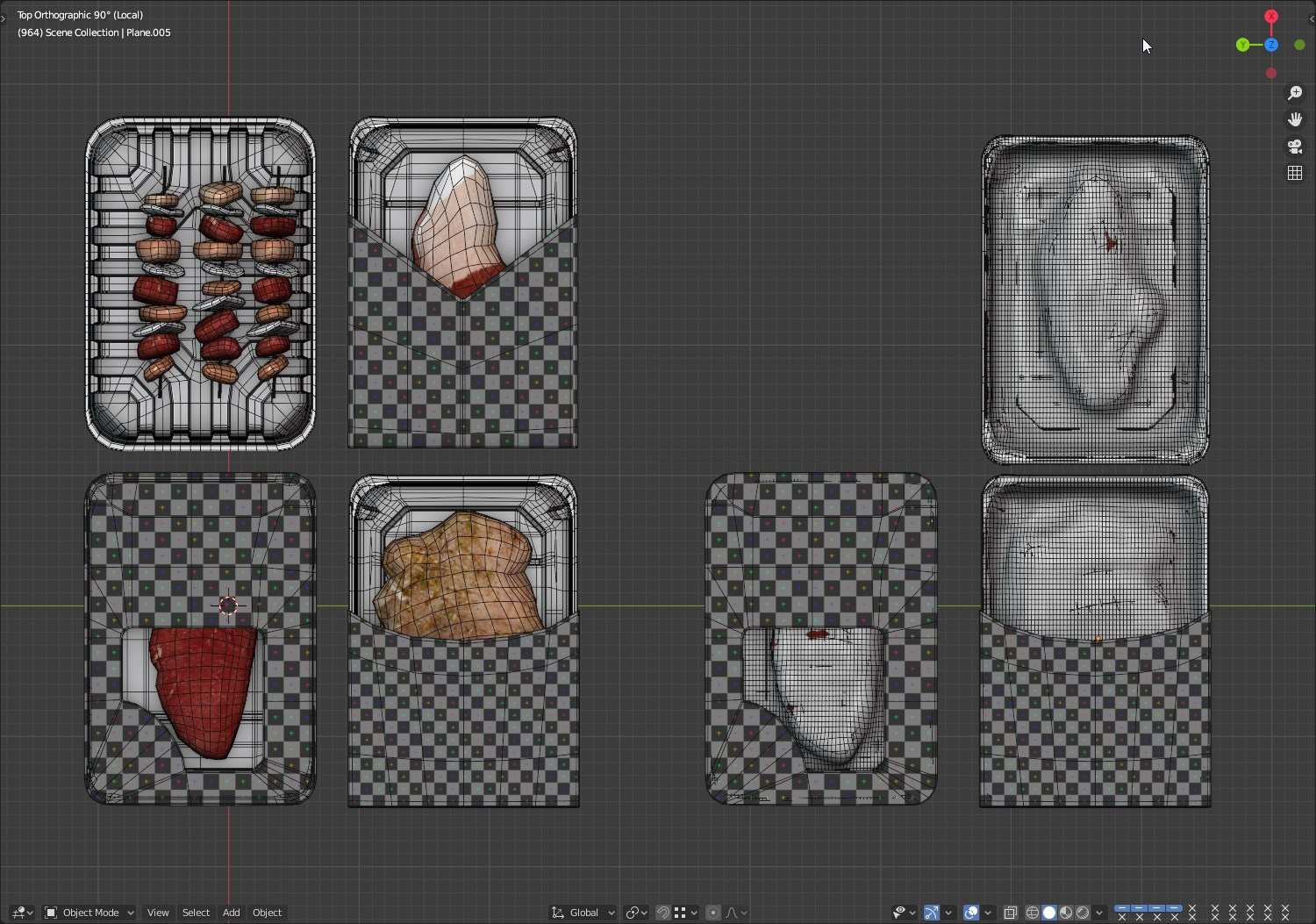The height and width of the screenshot is (924, 1316).
Task: Switch perspective/orthographic with grid icon
Action: pos(1295,173)
